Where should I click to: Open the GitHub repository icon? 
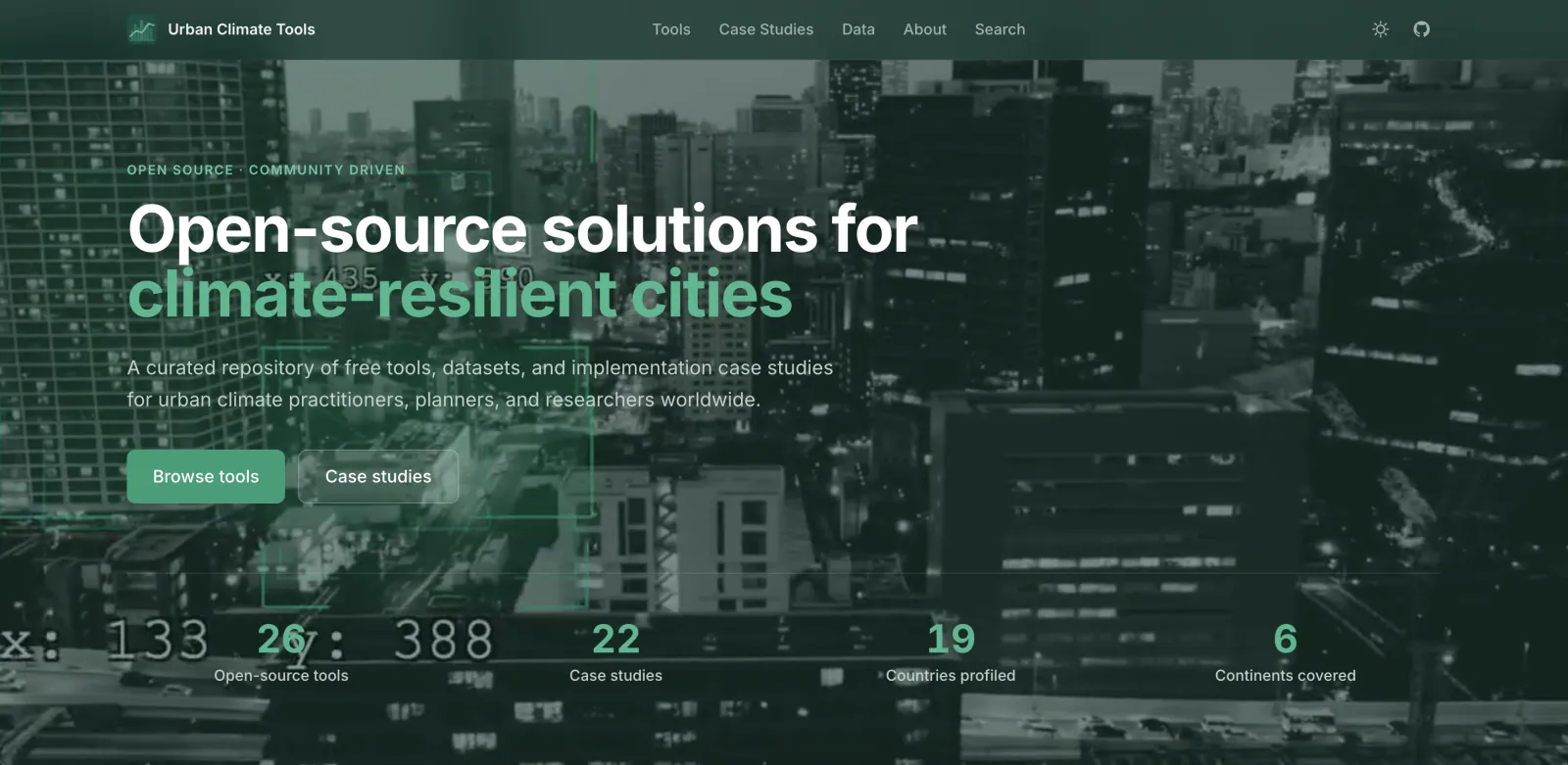pos(1422,29)
